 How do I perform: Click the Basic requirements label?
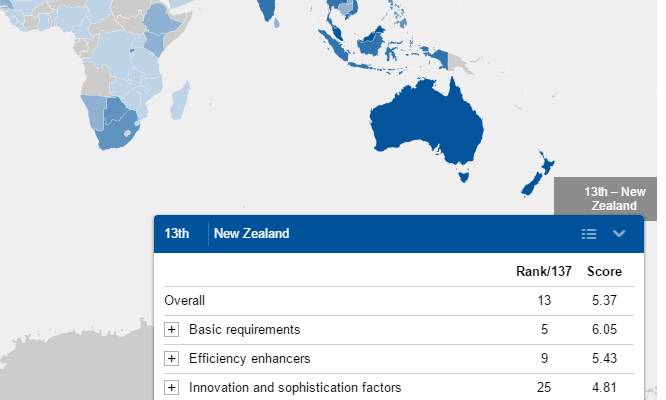[x=244, y=330]
